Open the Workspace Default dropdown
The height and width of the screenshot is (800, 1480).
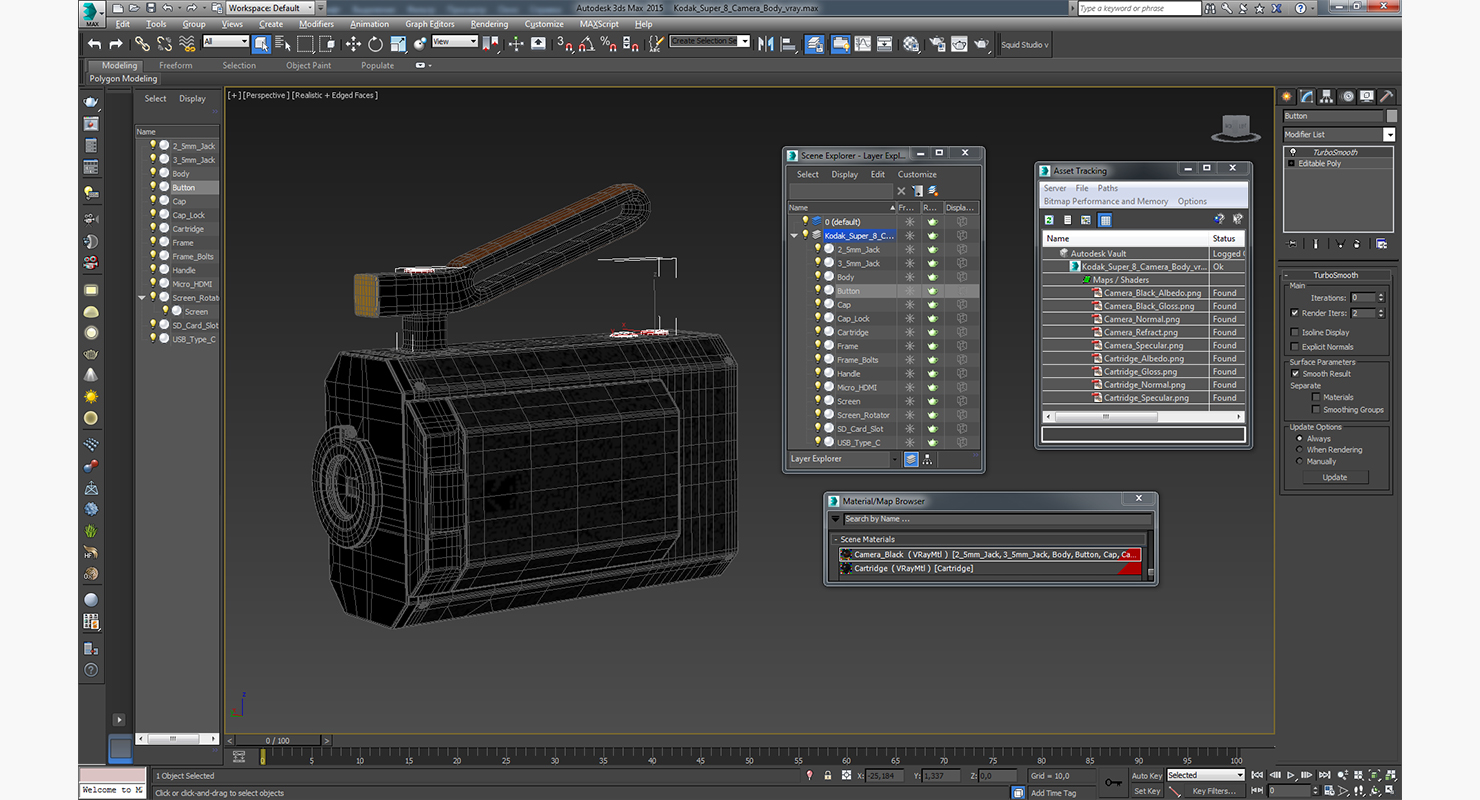(x=270, y=8)
